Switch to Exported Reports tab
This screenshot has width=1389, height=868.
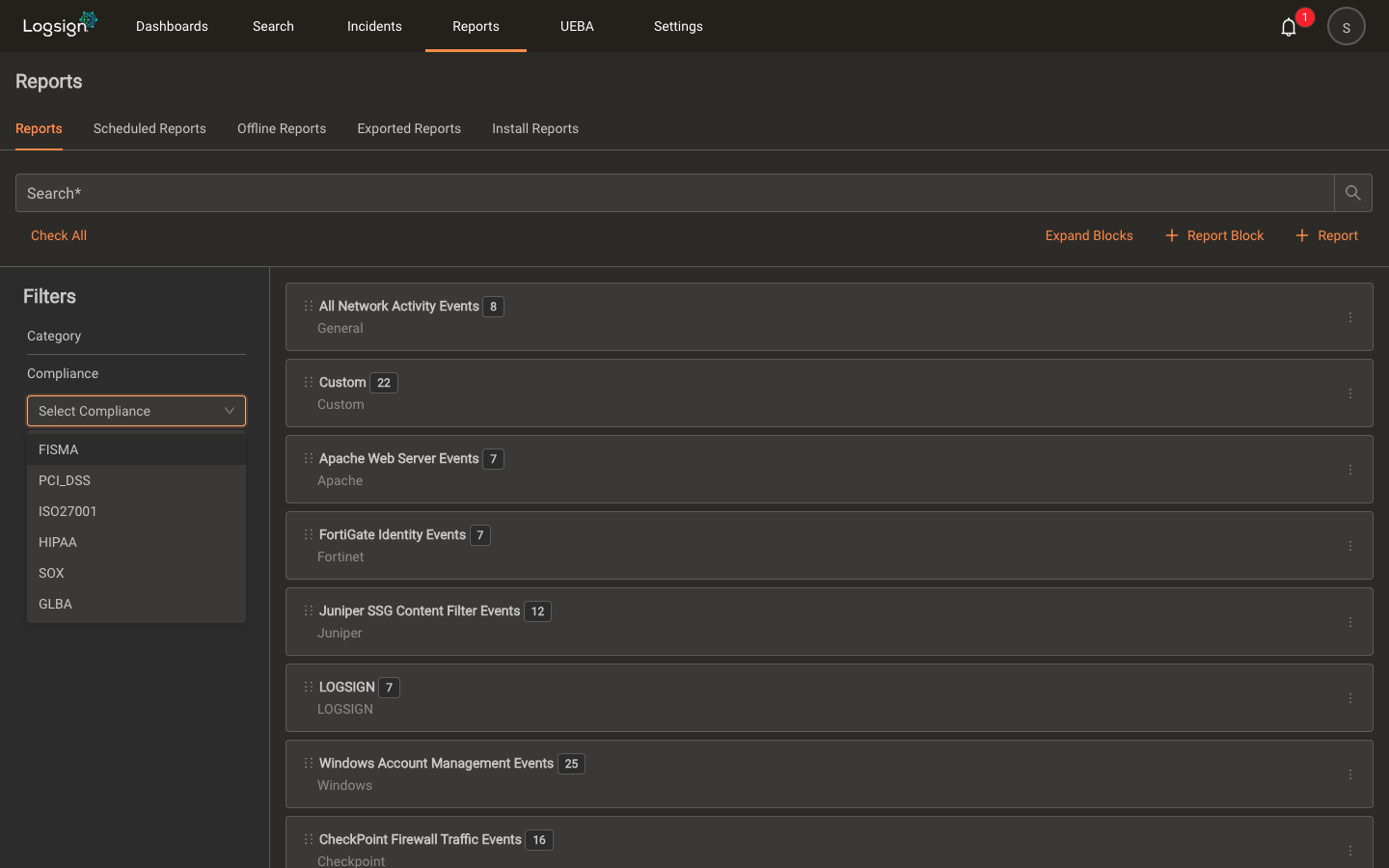click(409, 128)
